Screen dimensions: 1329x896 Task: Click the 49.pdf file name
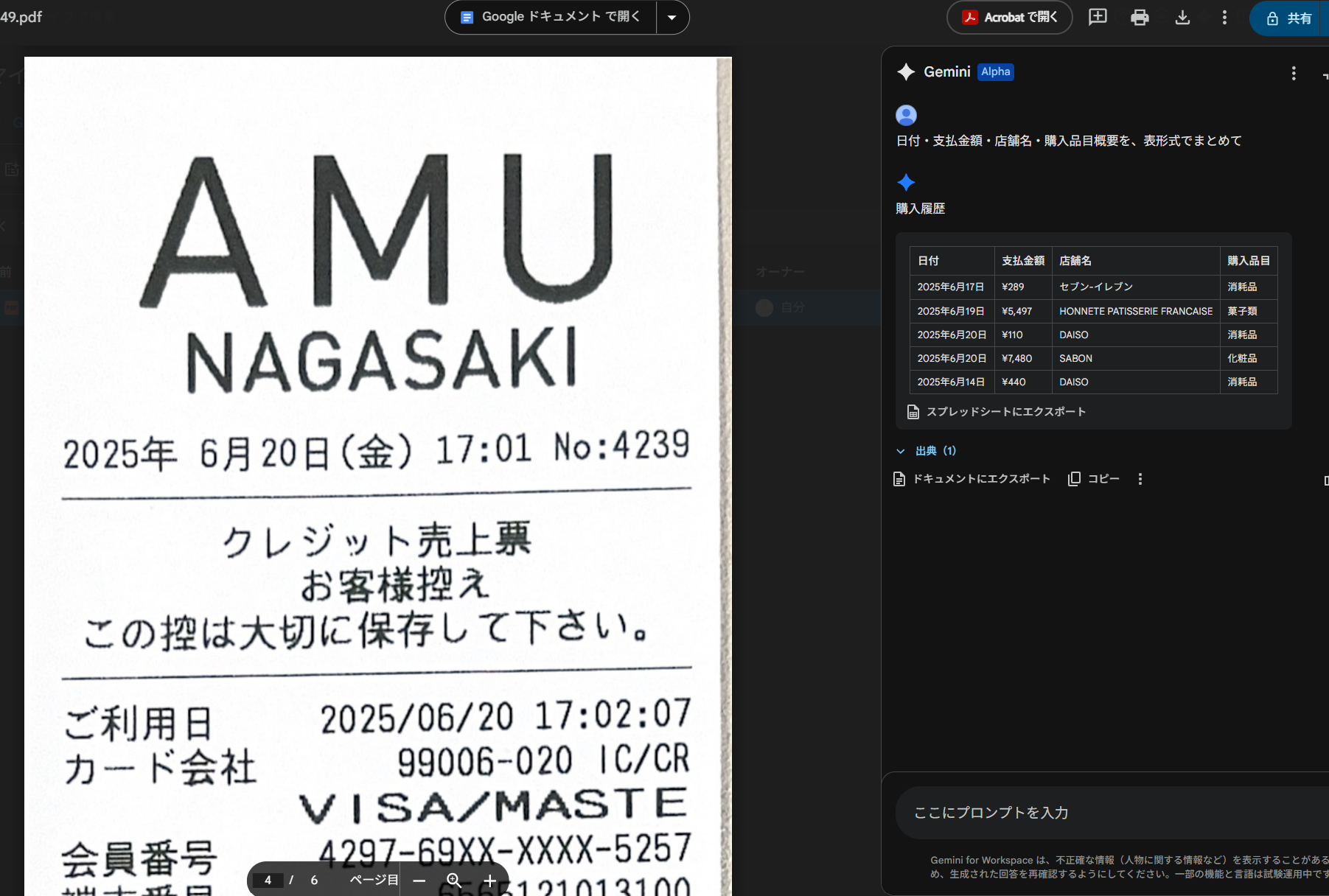tap(21, 17)
